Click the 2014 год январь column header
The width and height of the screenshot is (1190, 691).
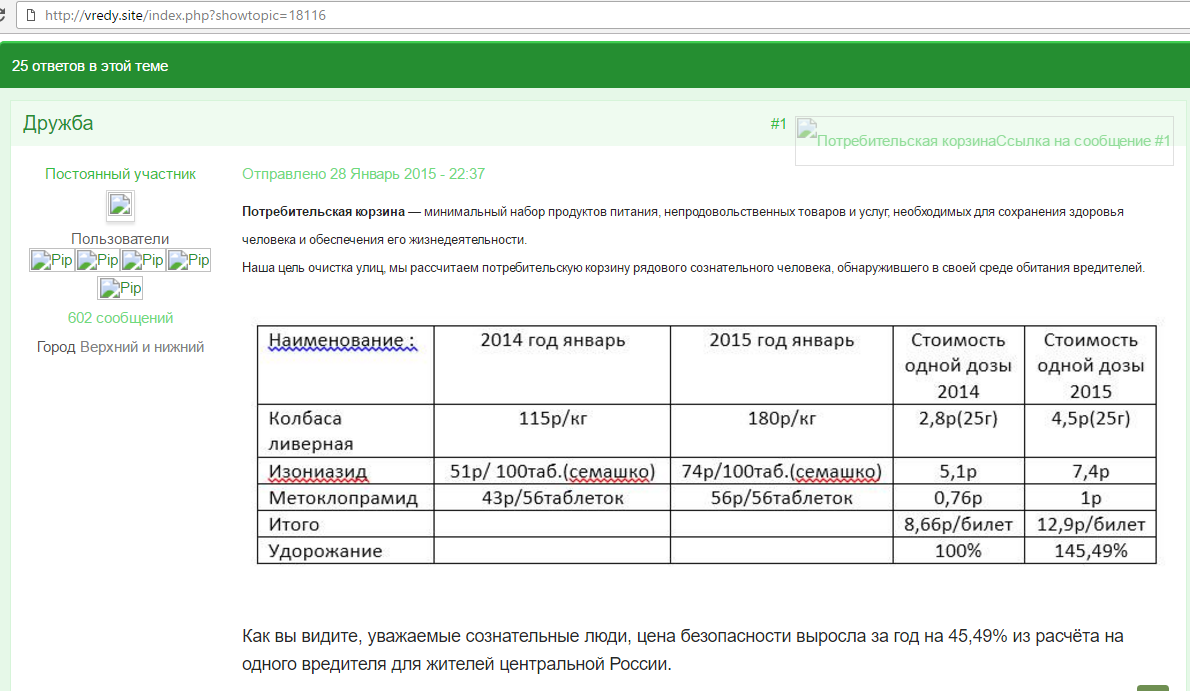(552, 365)
